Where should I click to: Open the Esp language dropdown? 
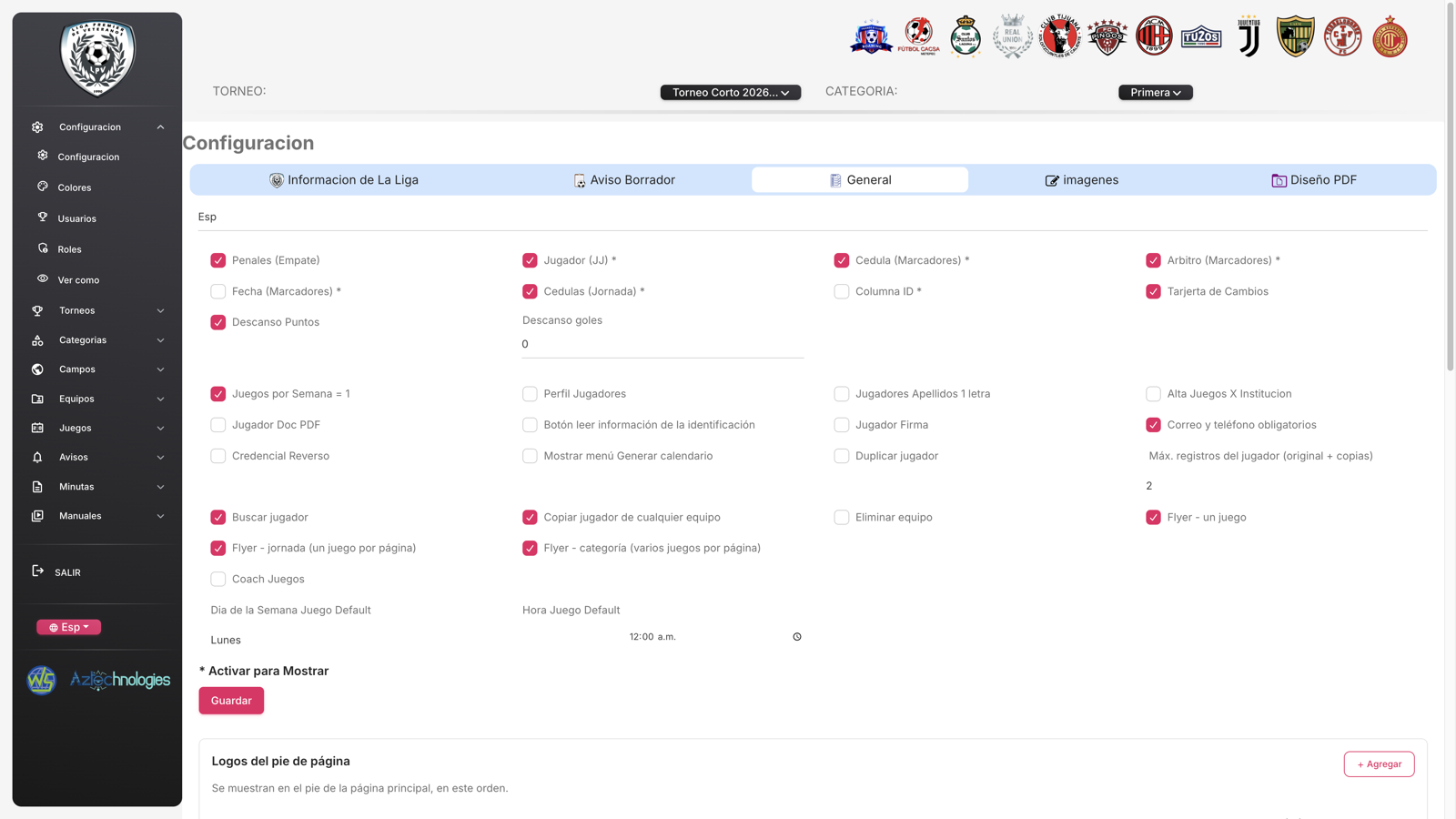pyautogui.click(x=69, y=627)
